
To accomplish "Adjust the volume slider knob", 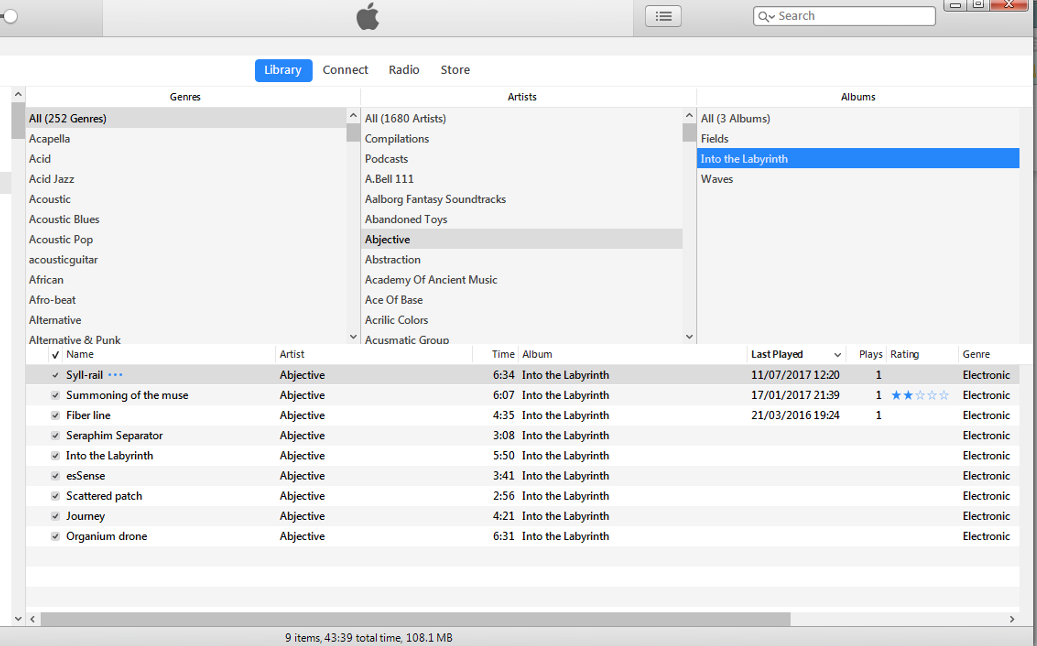I will tap(10, 17).
